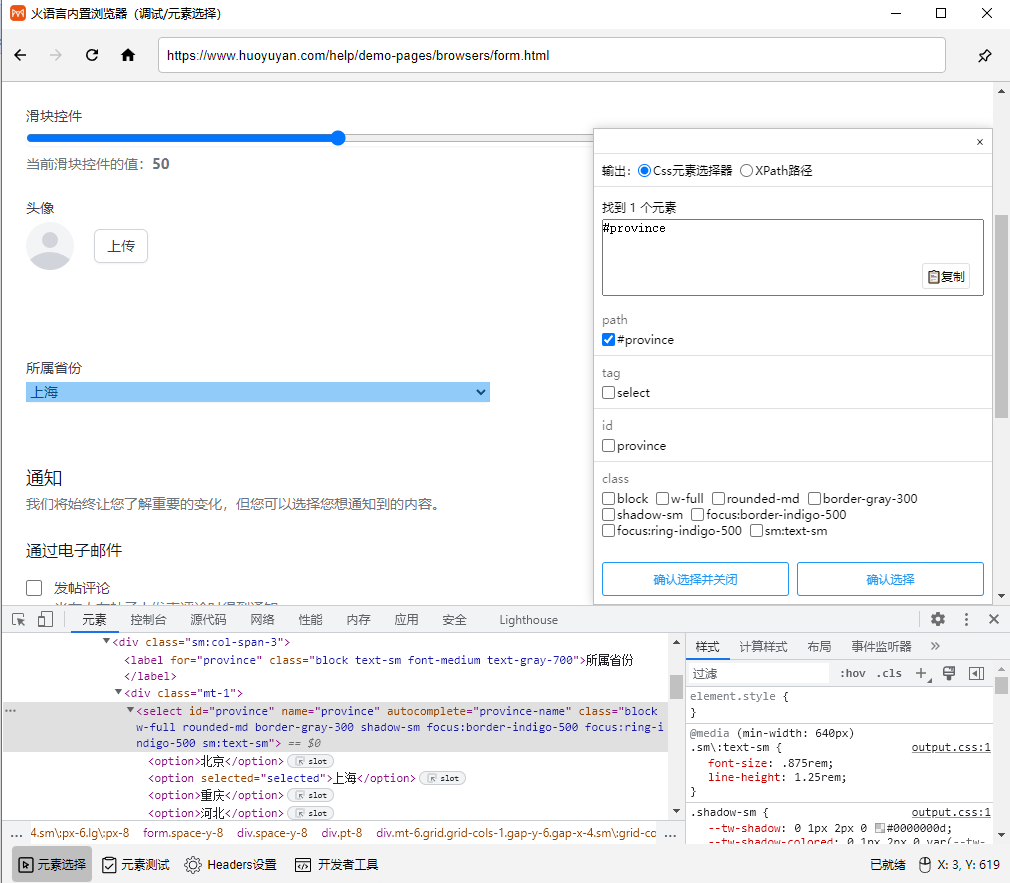
Task: Activate the DevTools inspect element cursor icon
Action: coord(19,620)
